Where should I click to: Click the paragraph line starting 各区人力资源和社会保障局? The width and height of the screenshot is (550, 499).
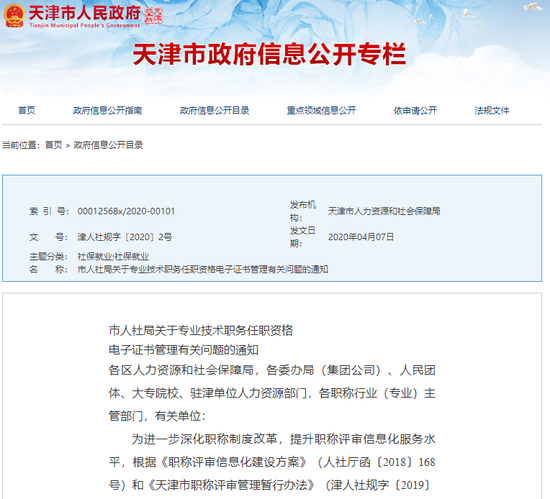point(272,370)
